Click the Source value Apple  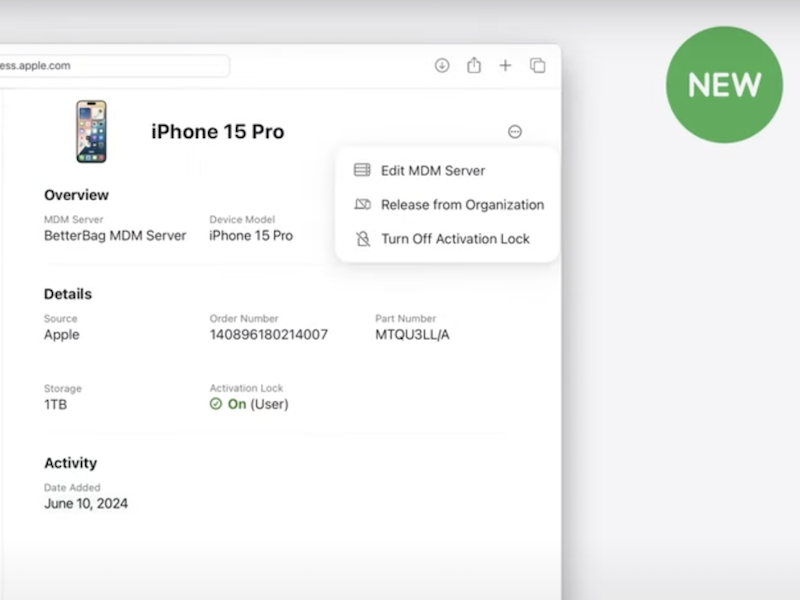click(x=62, y=335)
